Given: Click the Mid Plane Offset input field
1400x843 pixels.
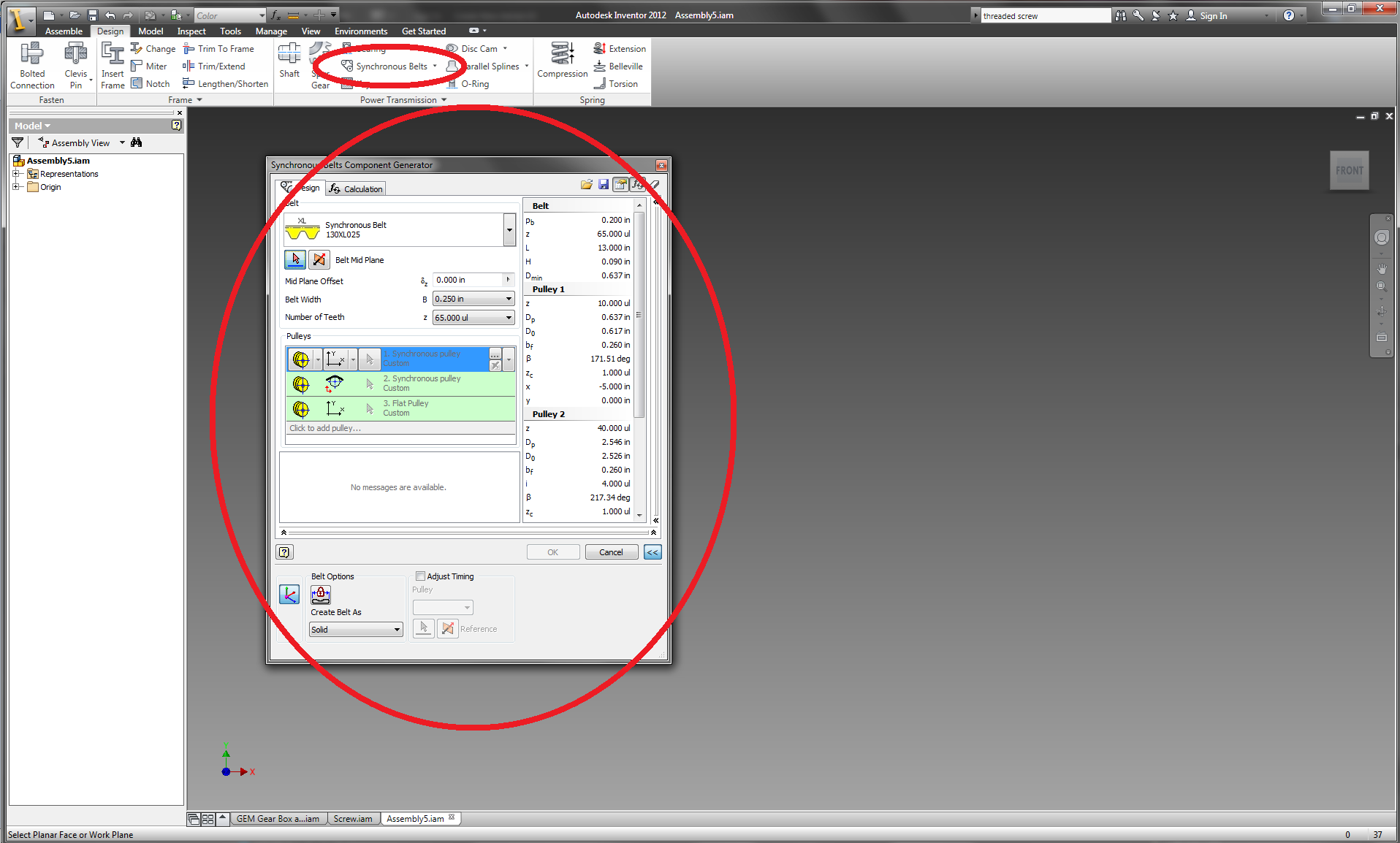Looking at the screenshot, I should coord(468,280).
